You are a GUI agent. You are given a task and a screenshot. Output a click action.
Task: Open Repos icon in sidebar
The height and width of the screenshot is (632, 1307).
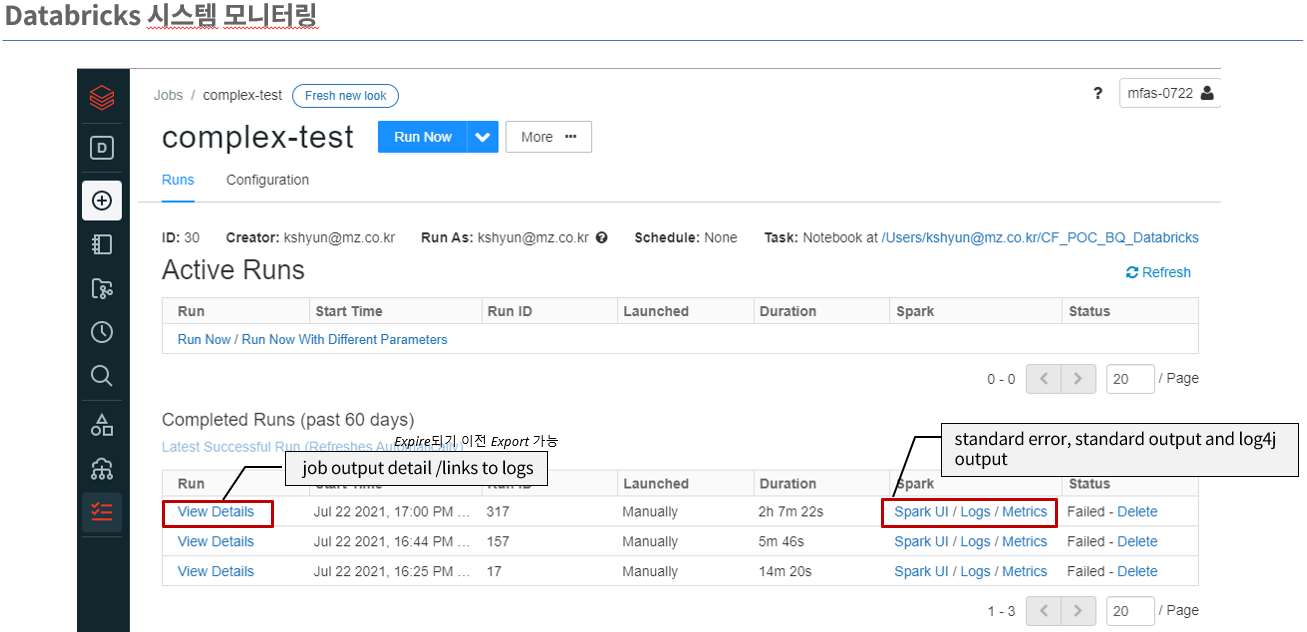(x=102, y=289)
